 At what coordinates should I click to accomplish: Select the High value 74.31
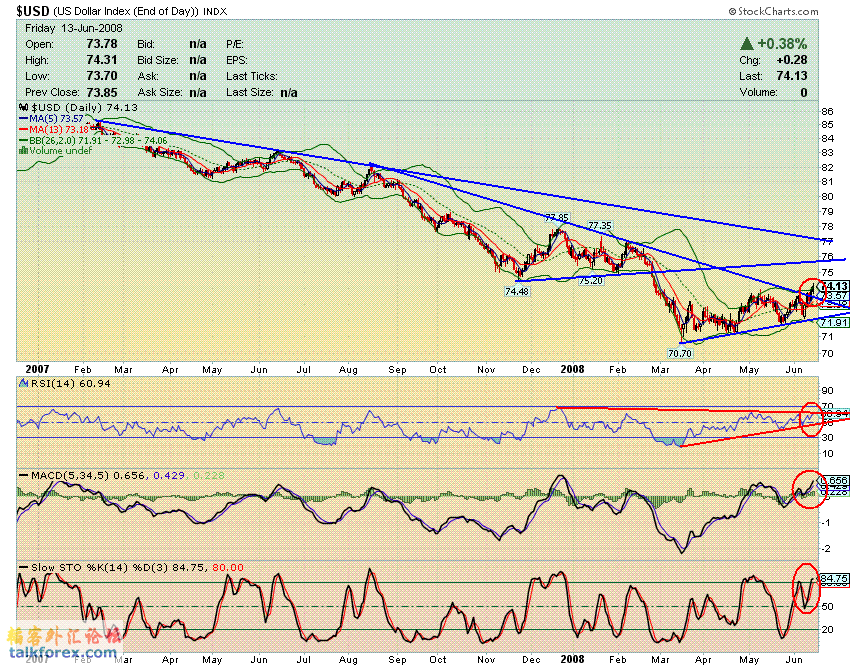(102, 60)
